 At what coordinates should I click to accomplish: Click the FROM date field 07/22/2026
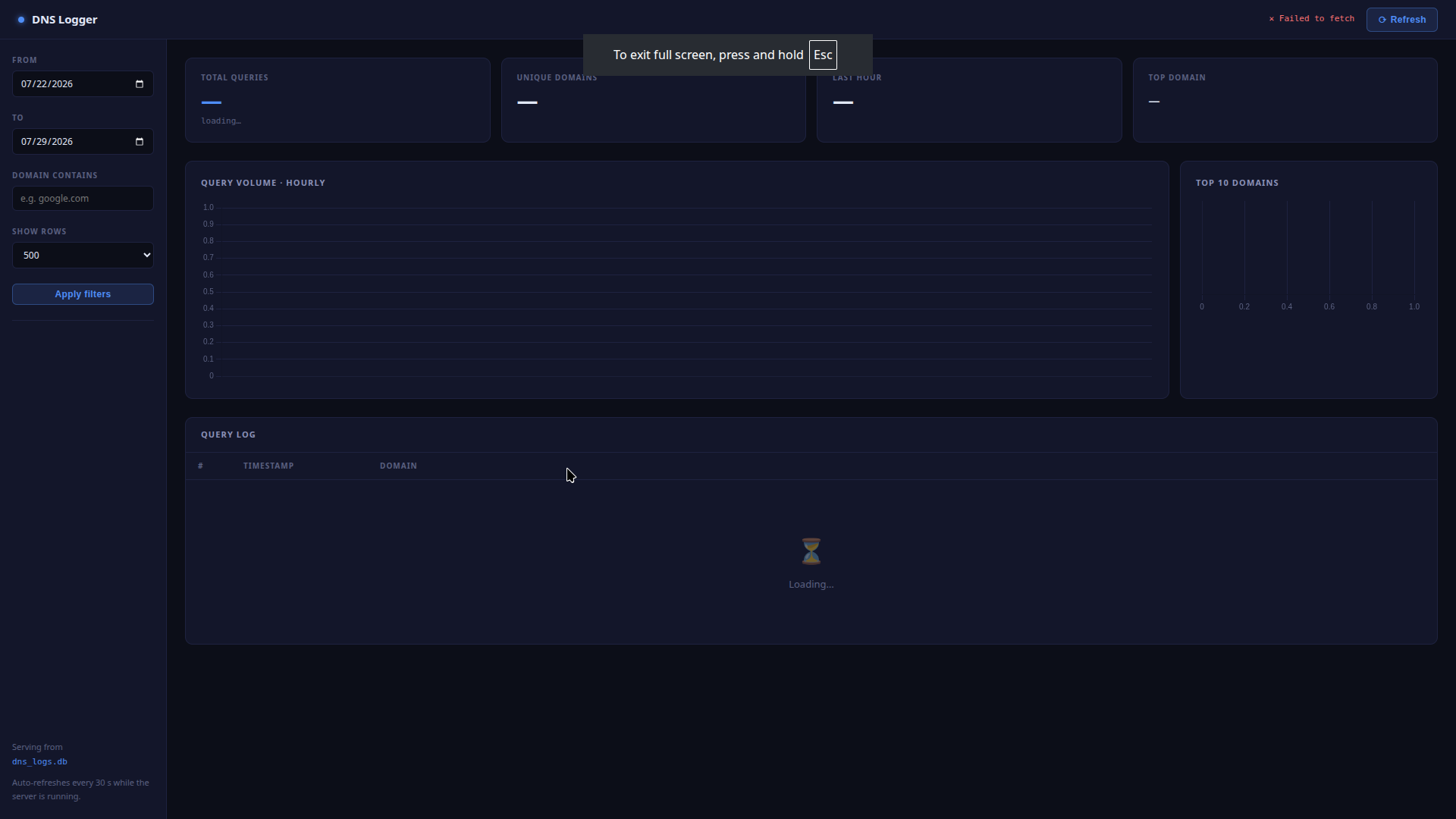(83, 84)
